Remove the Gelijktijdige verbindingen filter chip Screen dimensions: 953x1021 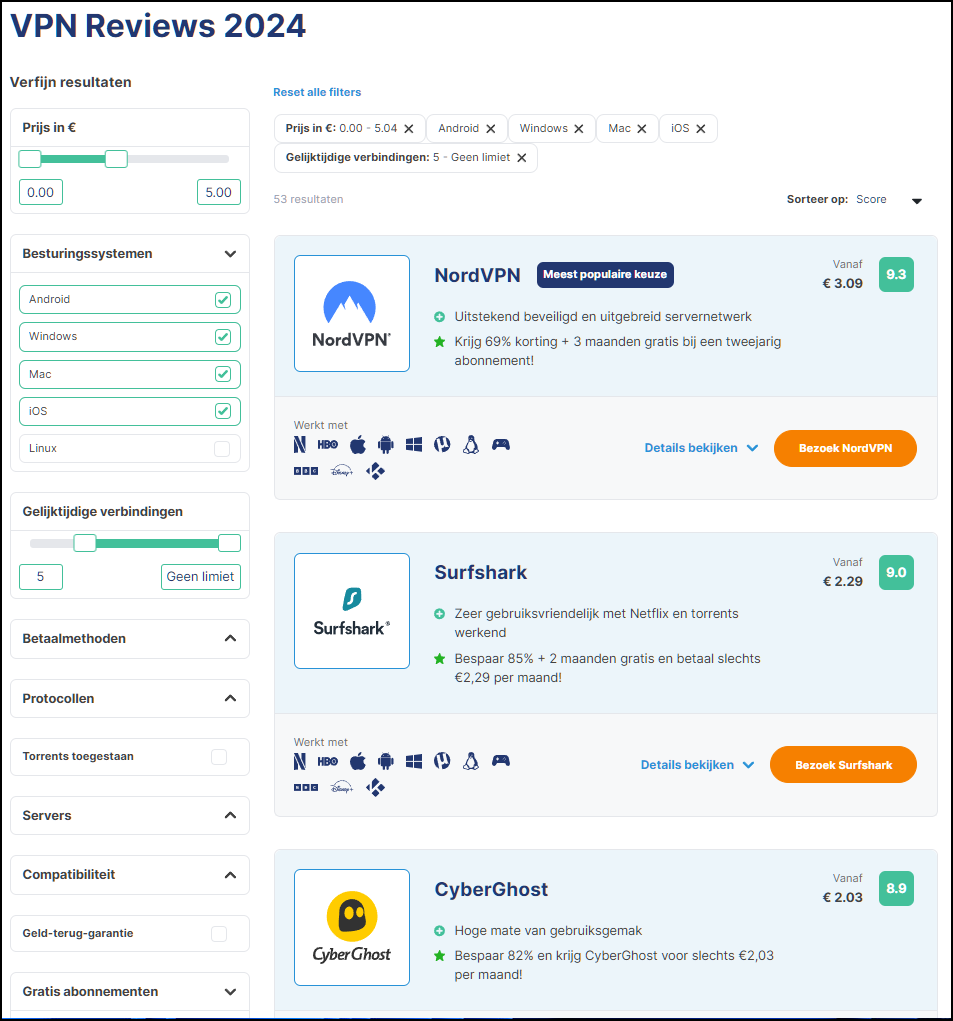[x=521, y=158]
